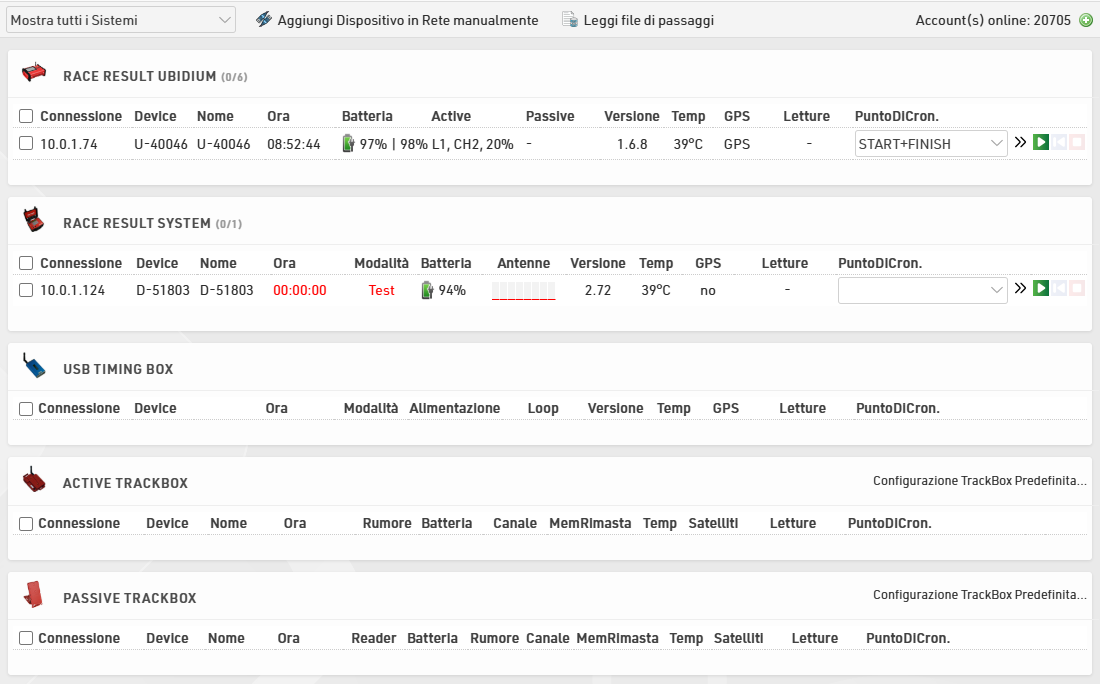Tick the checkbox for connection 10.0.1.124
Screen dimensions: 1100x684
point(26,290)
